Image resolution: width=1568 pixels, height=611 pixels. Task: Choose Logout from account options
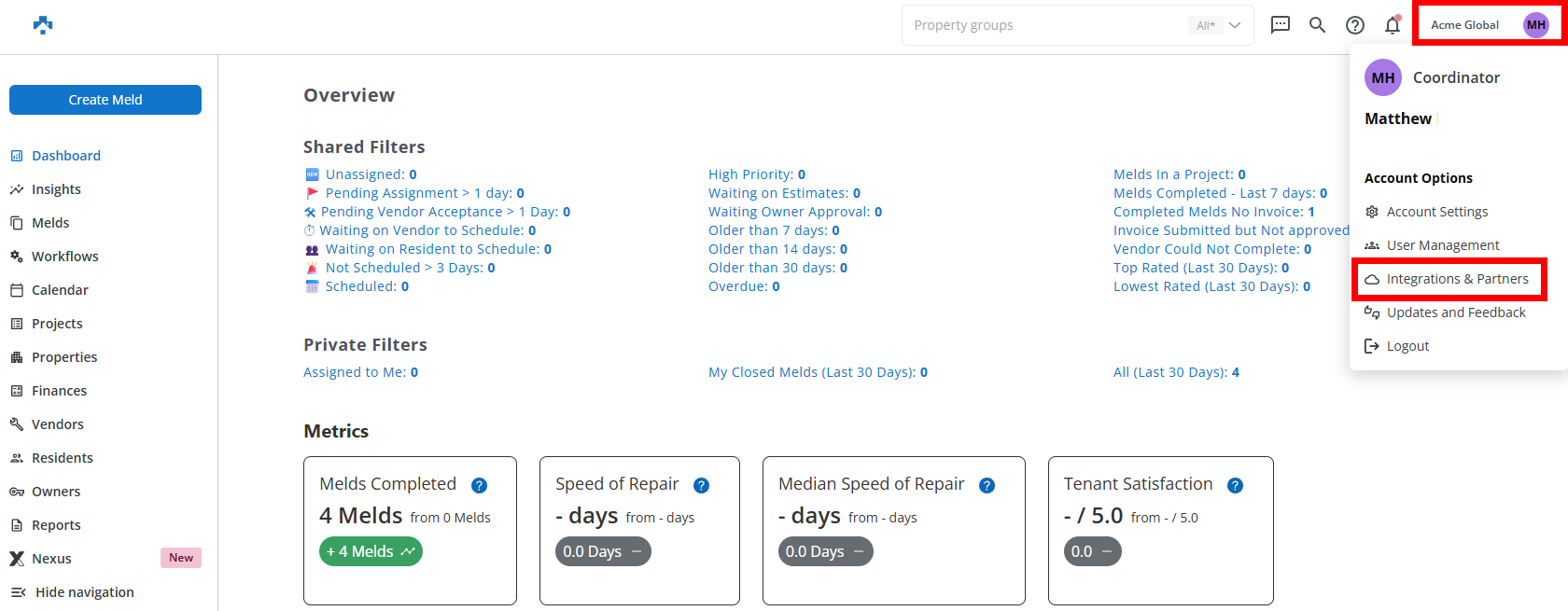1407,346
